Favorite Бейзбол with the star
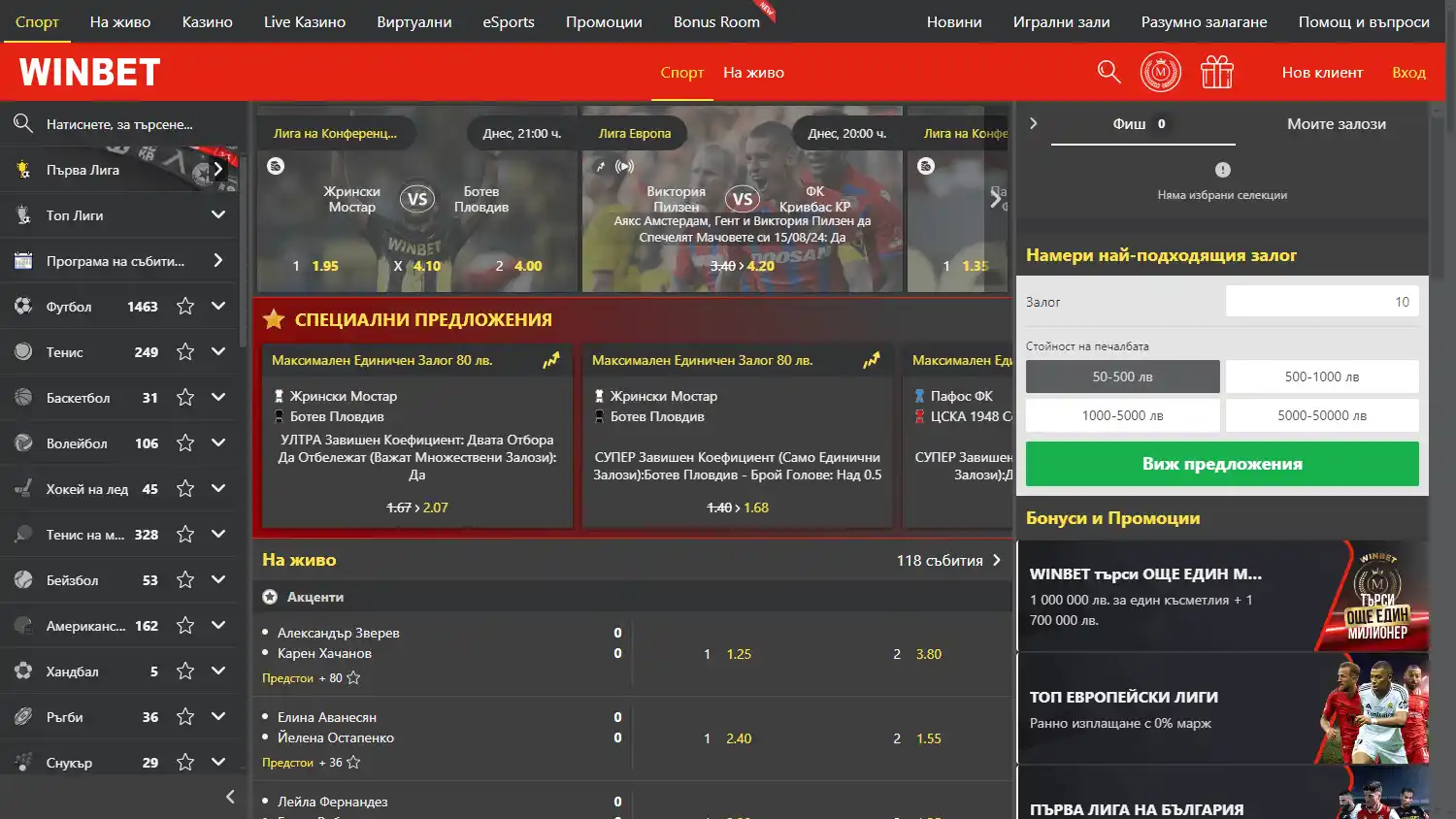1456x819 pixels. (x=185, y=580)
